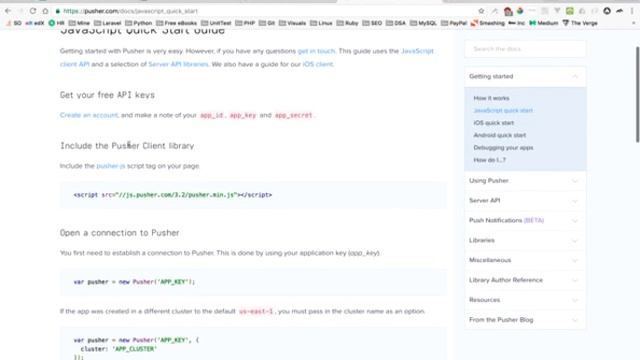Open the iOS client link
Viewport: 640px width, 360px height.
pos(318,64)
